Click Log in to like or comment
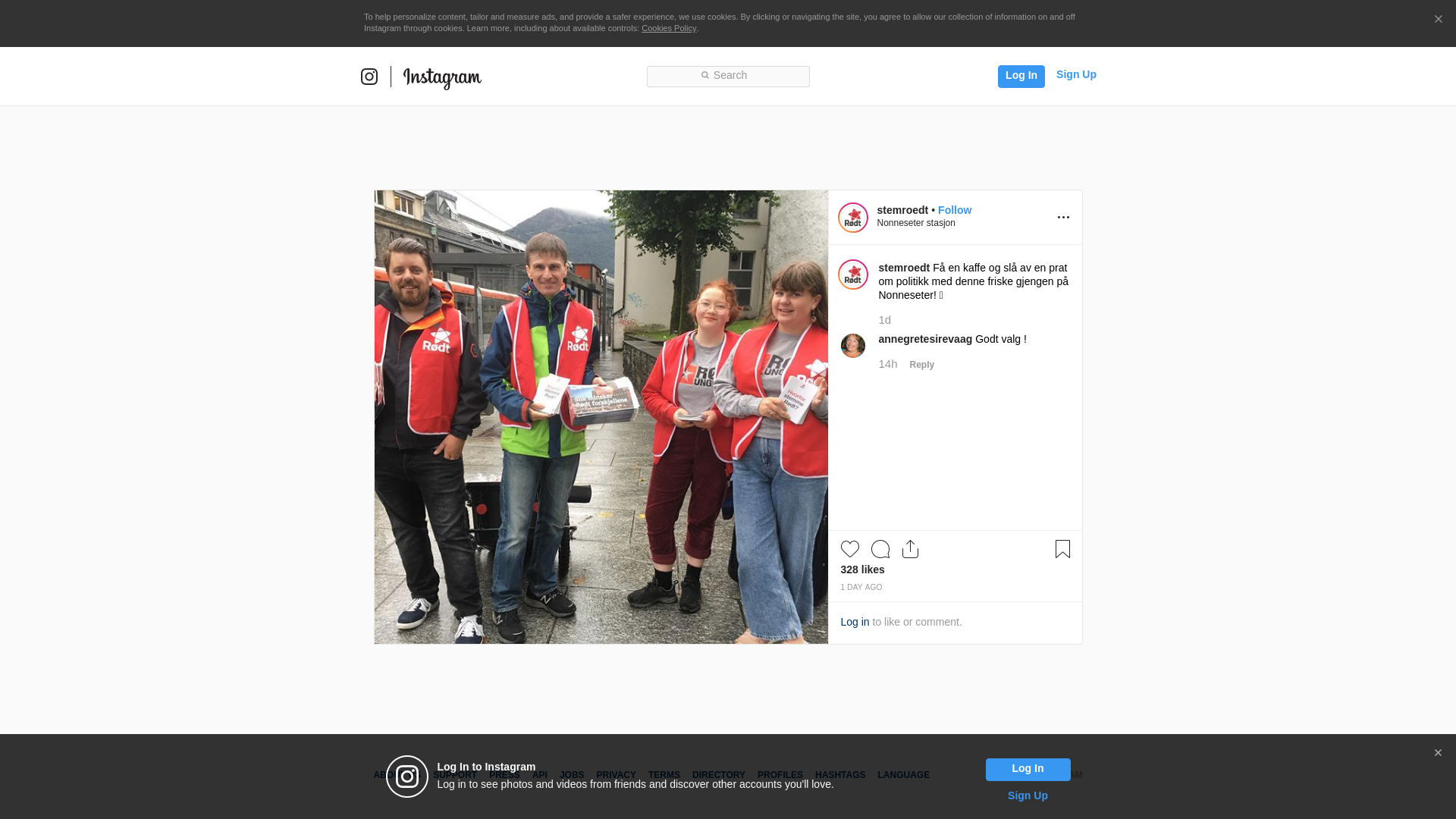The height and width of the screenshot is (819, 1456). (x=855, y=623)
